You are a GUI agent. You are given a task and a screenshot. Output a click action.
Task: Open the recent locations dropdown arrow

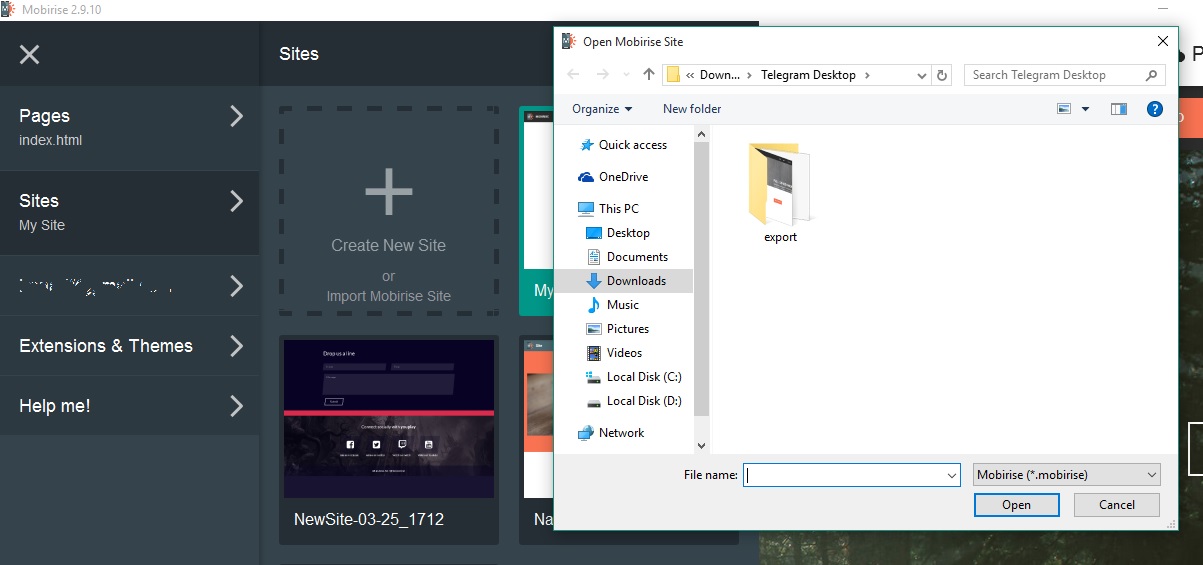pos(626,75)
